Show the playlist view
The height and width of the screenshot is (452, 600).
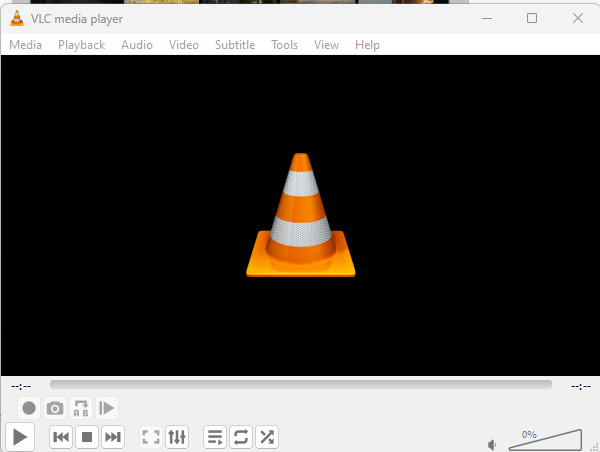(215, 437)
